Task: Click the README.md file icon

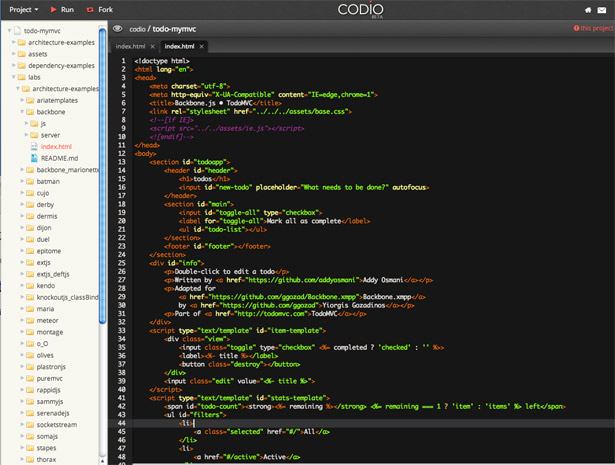Action: (34, 158)
